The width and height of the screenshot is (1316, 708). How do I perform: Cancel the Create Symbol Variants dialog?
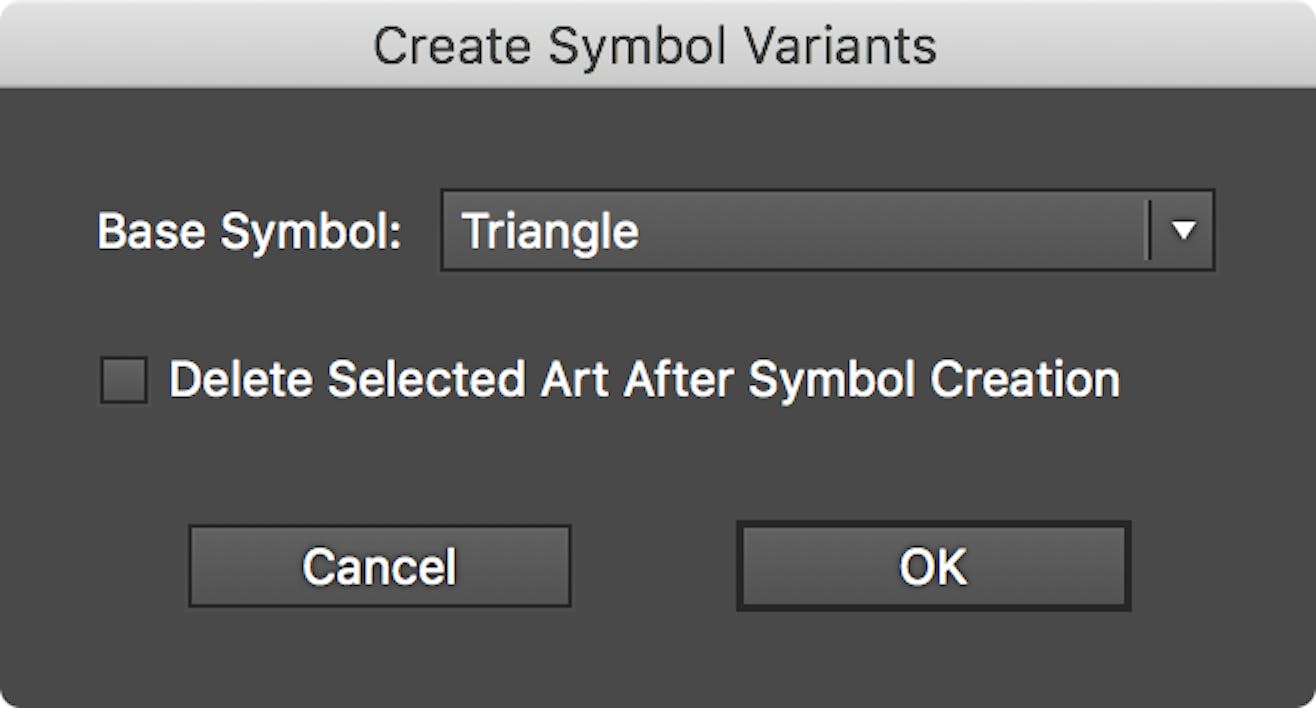[x=380, y=565]
